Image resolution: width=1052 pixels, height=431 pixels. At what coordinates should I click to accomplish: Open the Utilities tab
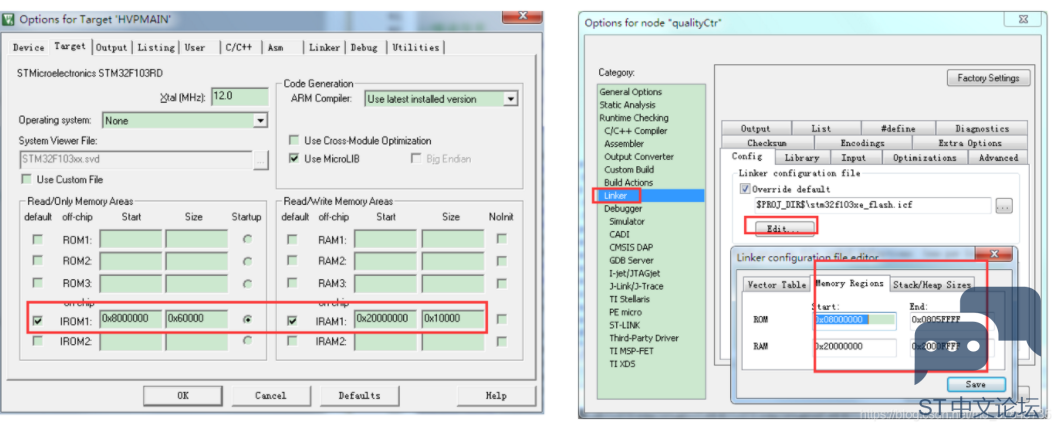tap(416, 48)
